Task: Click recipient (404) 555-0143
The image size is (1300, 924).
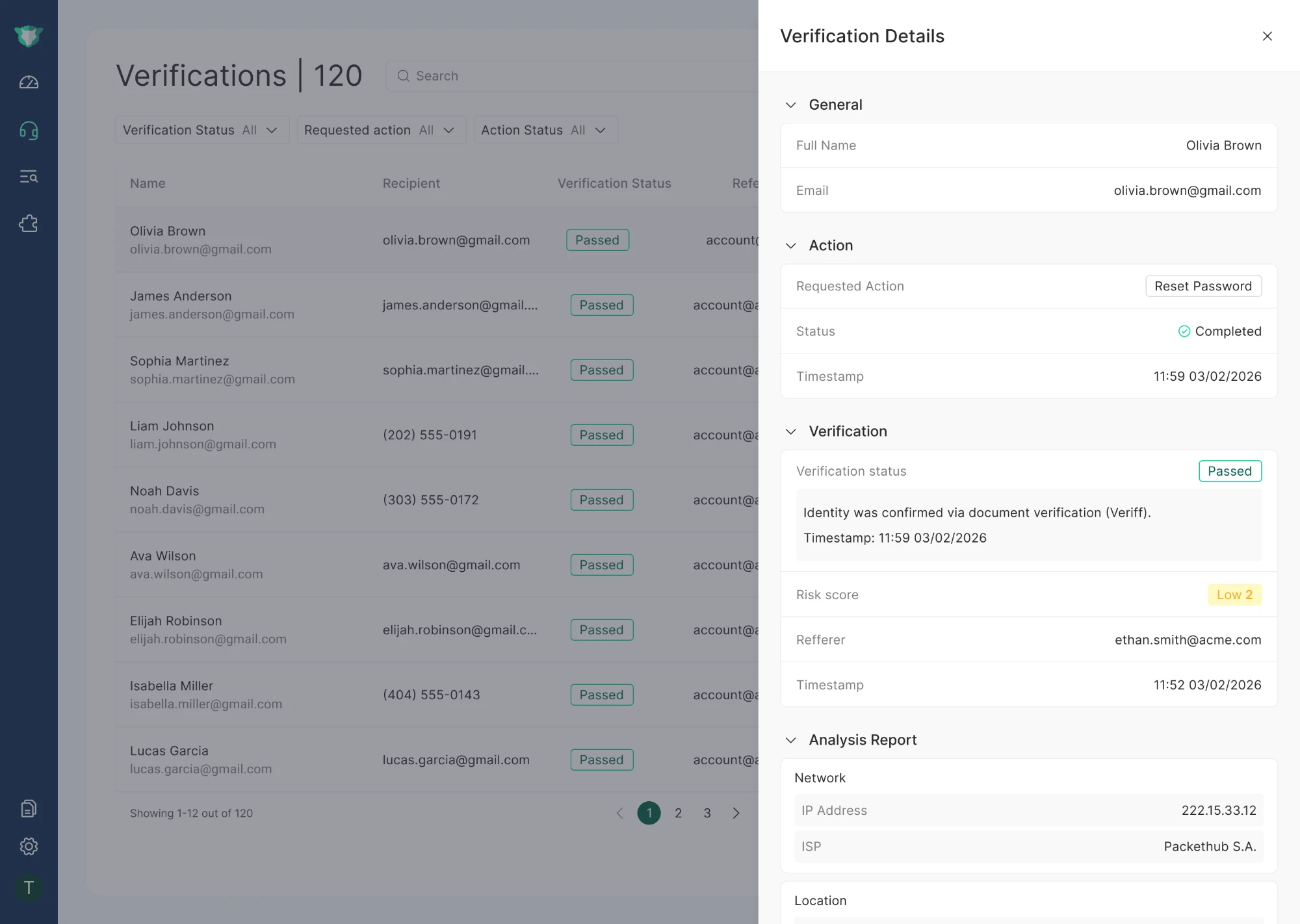Action: (431, 695)
